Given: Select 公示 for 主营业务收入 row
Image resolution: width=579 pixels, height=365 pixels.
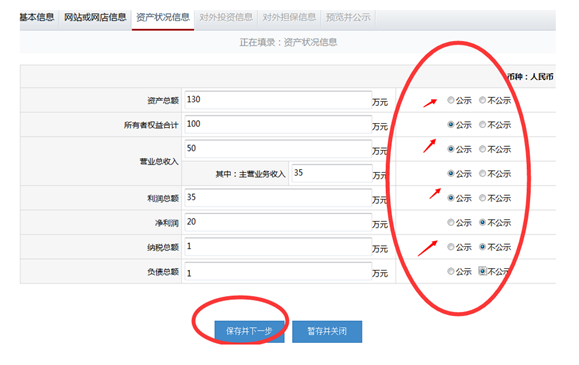Looking at the screenshot, I should (450, 173).
